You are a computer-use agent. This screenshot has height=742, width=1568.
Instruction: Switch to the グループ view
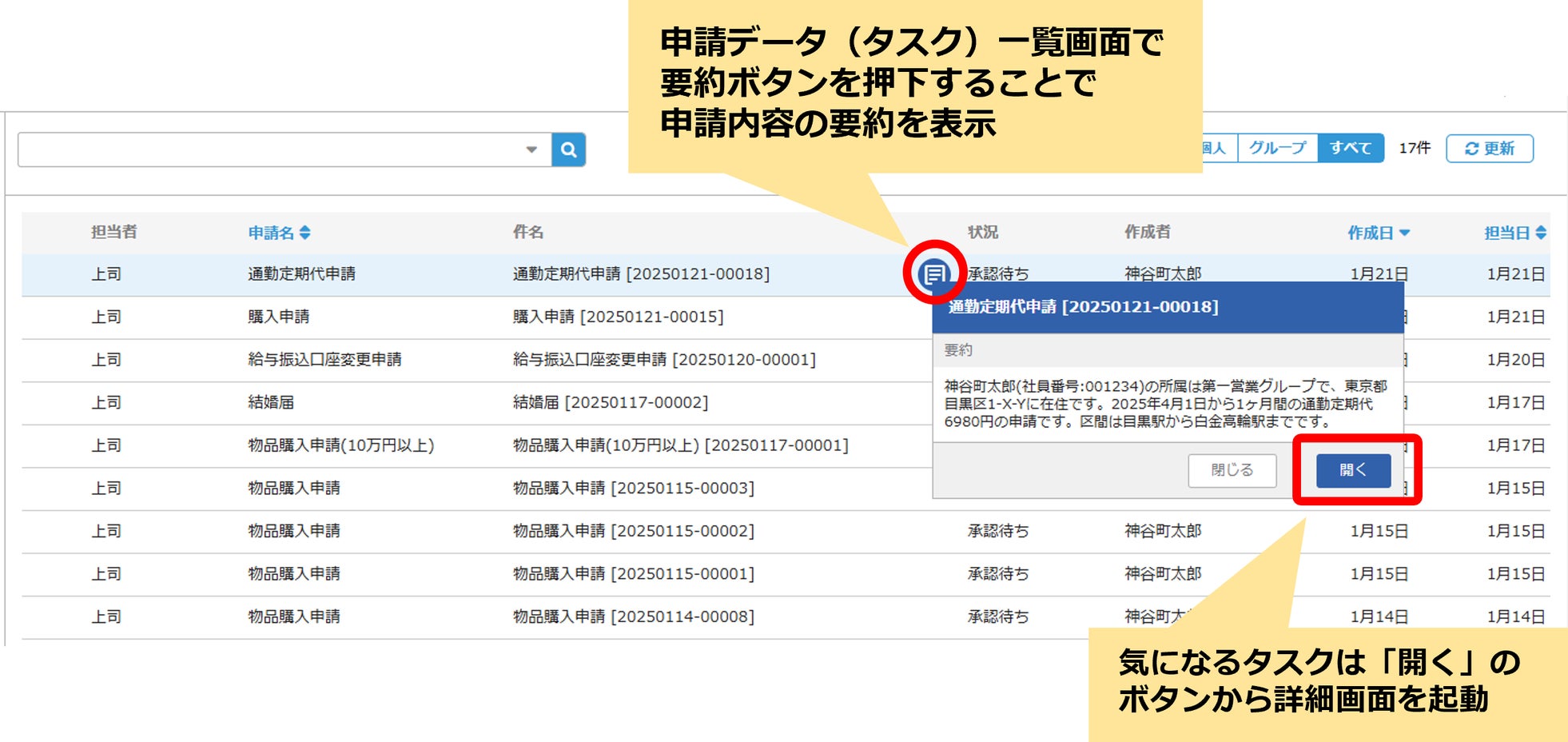(1278, 148)
